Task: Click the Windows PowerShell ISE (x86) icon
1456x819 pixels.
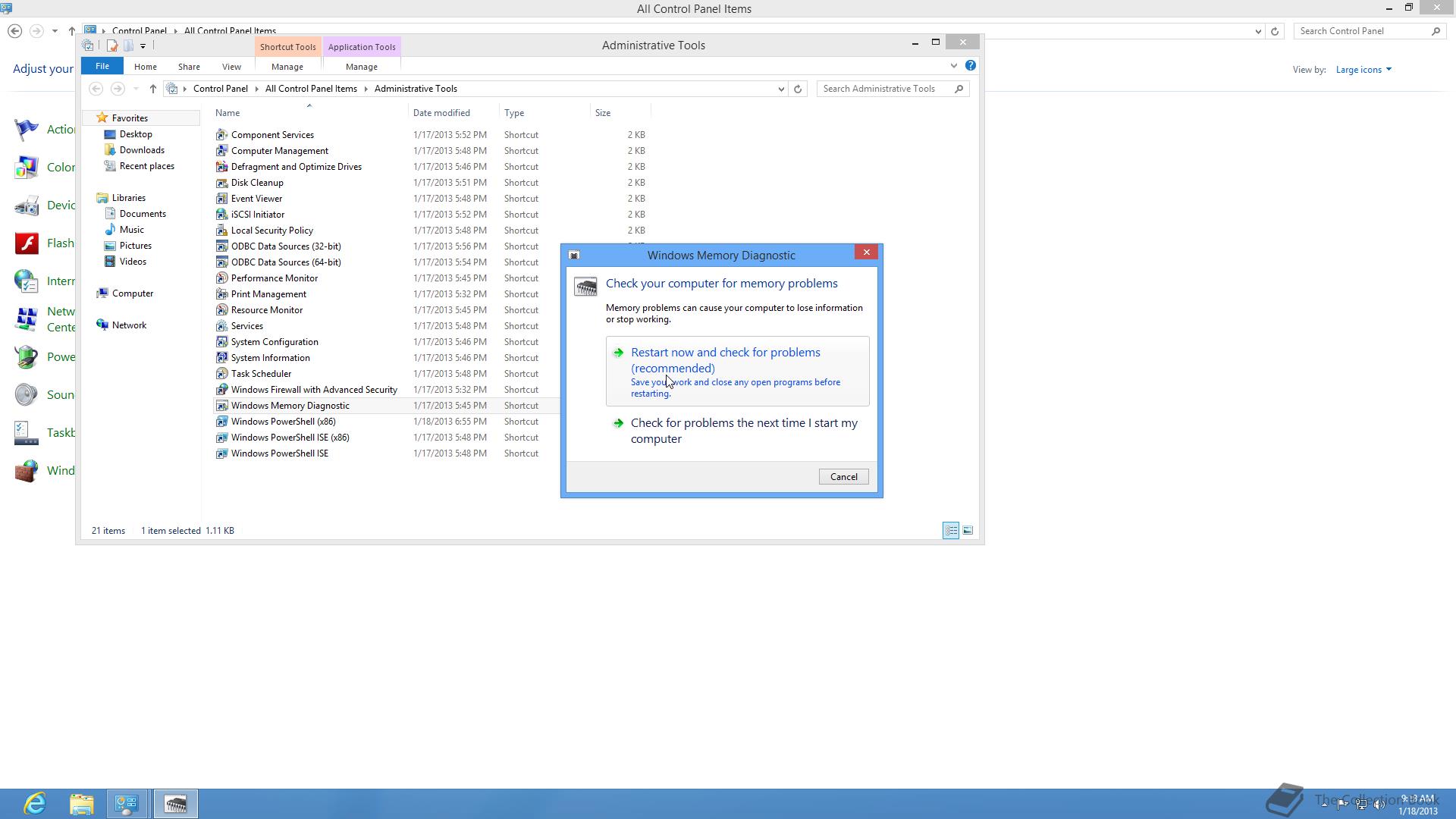Action: click(221, 438)
